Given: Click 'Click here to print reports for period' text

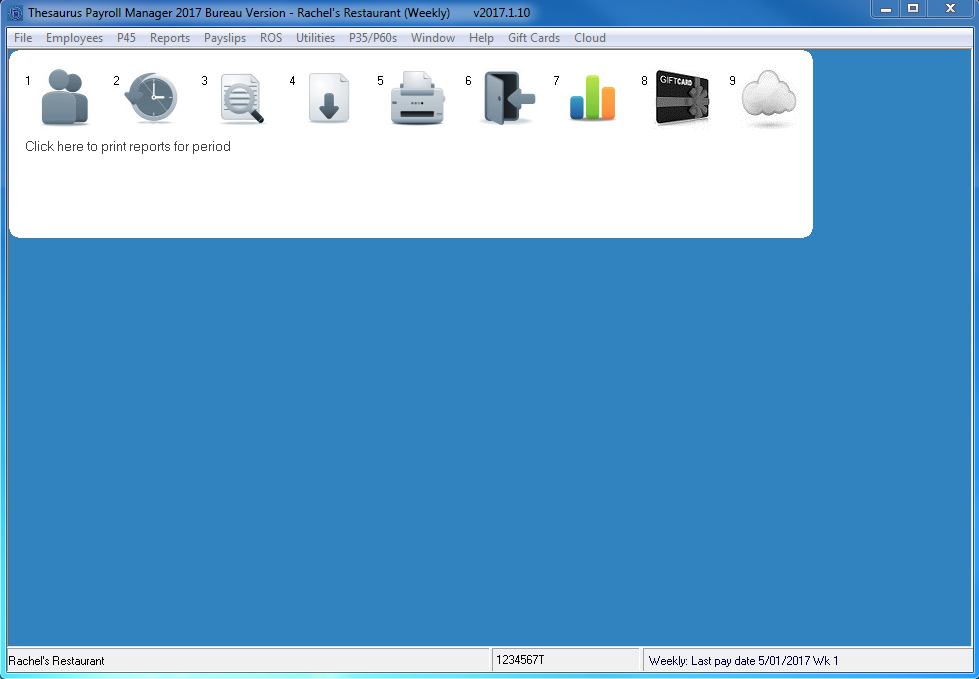Looking at the screenshot, I should 128,147.
